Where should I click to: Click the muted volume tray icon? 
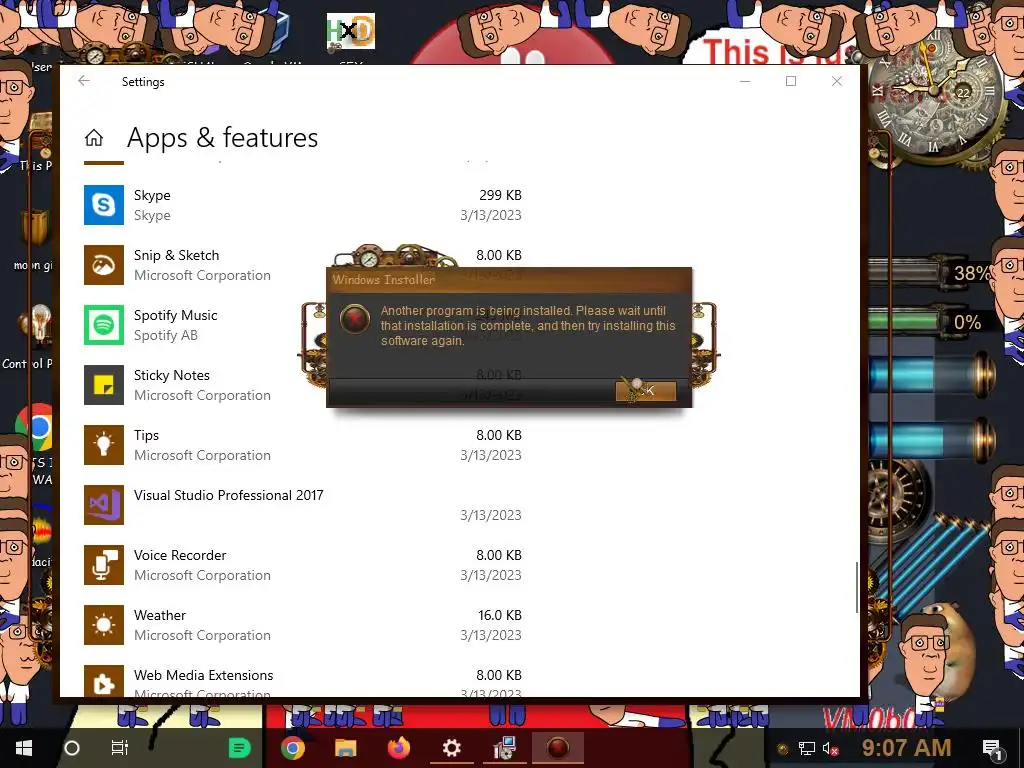pyautogui.click(x=831, y=748)
